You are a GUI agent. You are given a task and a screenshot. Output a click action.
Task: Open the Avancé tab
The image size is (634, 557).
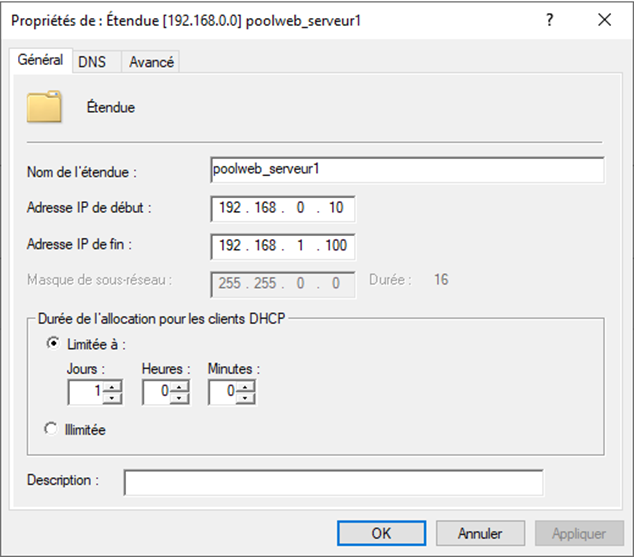click(151, 62)
